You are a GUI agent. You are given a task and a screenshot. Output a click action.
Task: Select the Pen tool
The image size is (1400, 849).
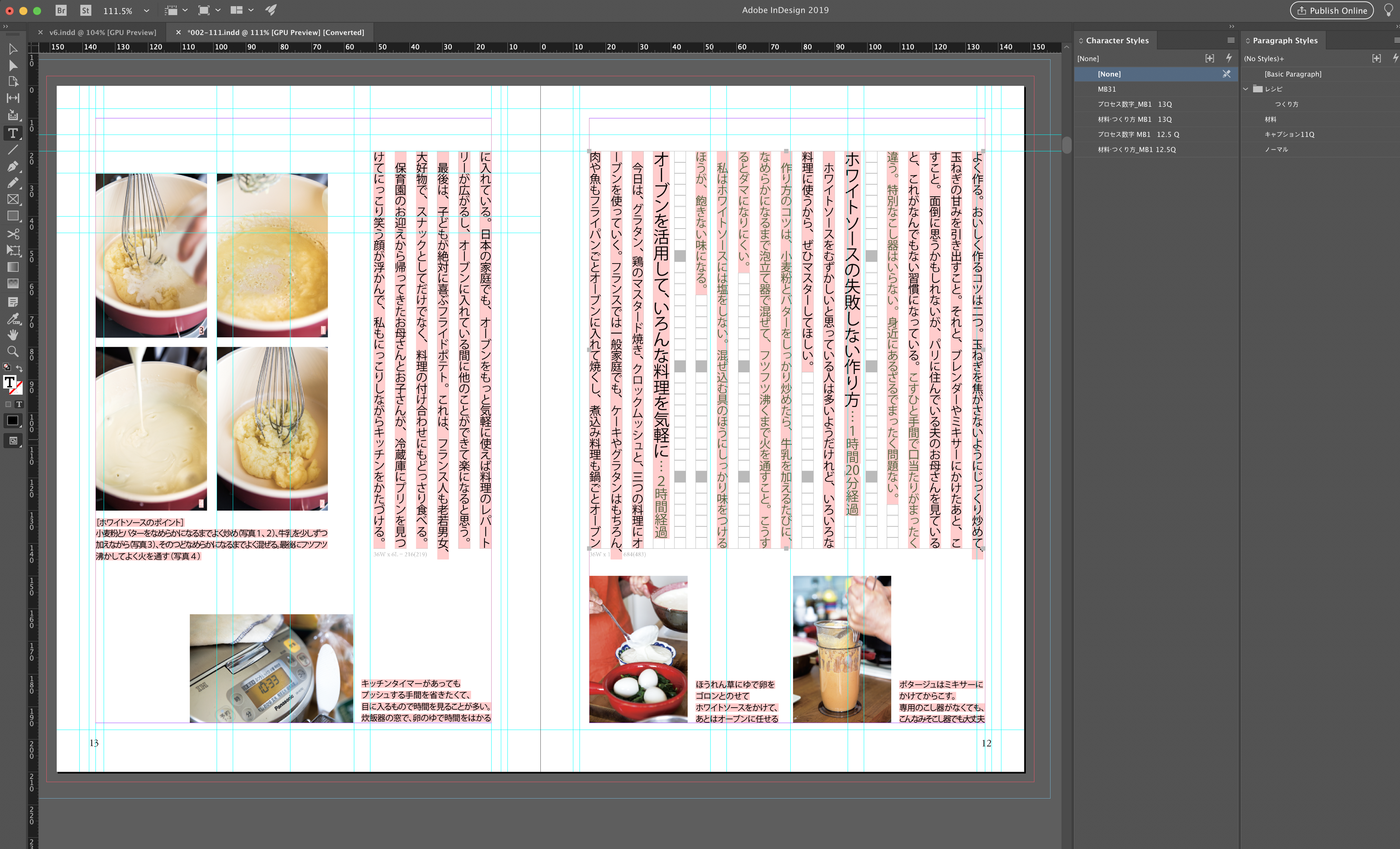(13, 167)
